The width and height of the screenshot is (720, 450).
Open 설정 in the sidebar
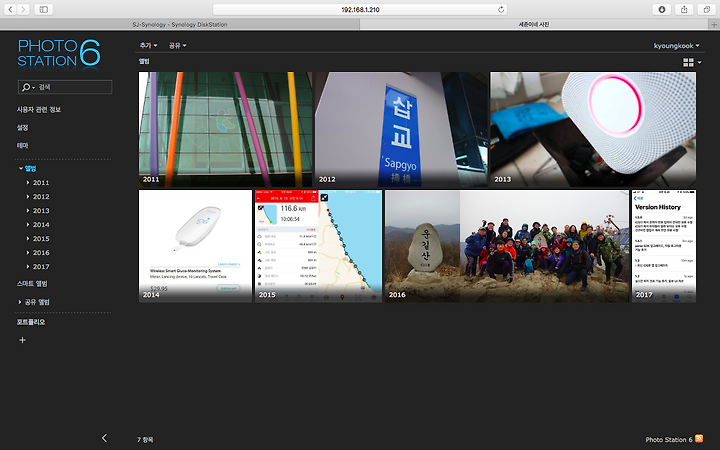point(22,128)
